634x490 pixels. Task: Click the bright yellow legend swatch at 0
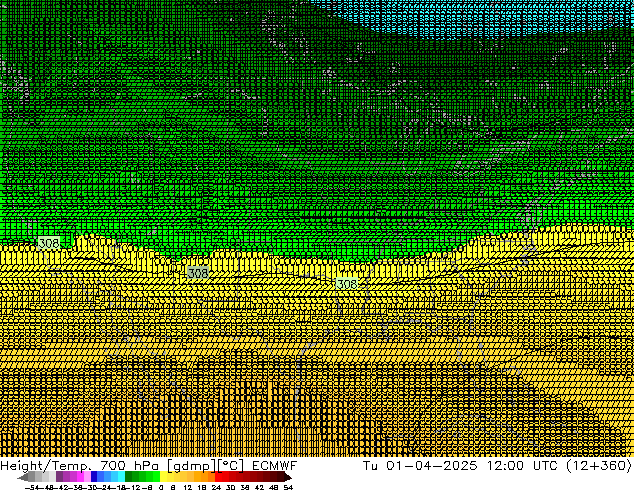(164, 477)
